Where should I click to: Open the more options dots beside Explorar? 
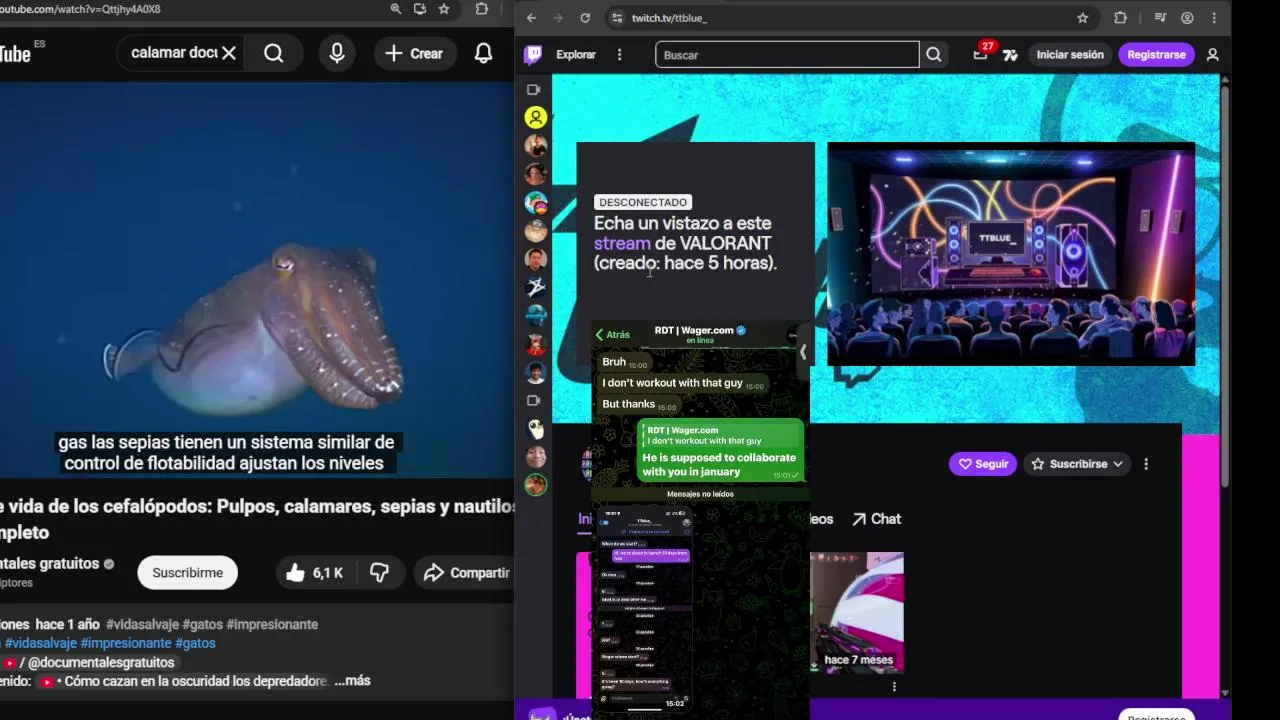(620, 55)
